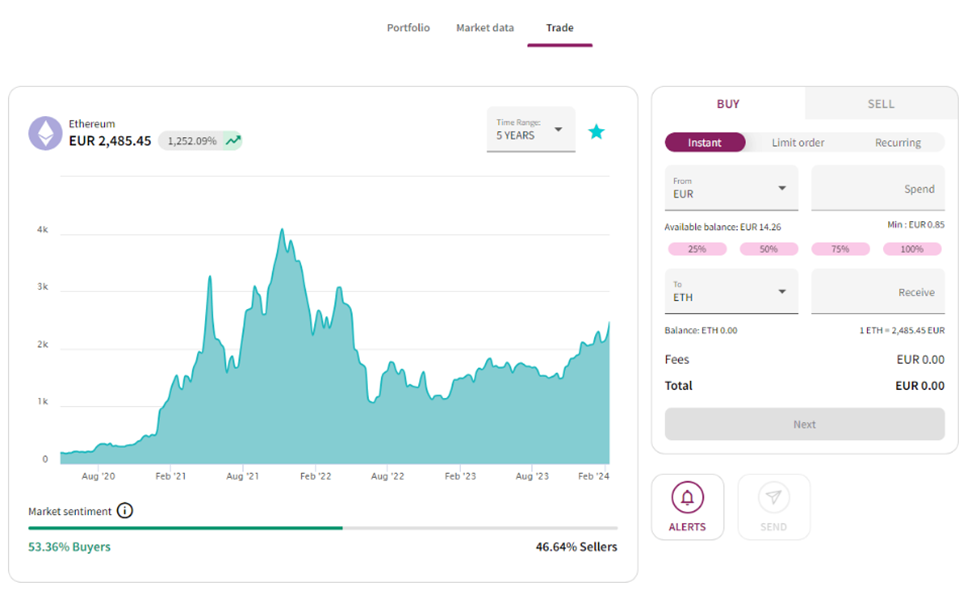Click the green trend arrow icon
Viewport: 974px width, 599px height.
(233, 141)
